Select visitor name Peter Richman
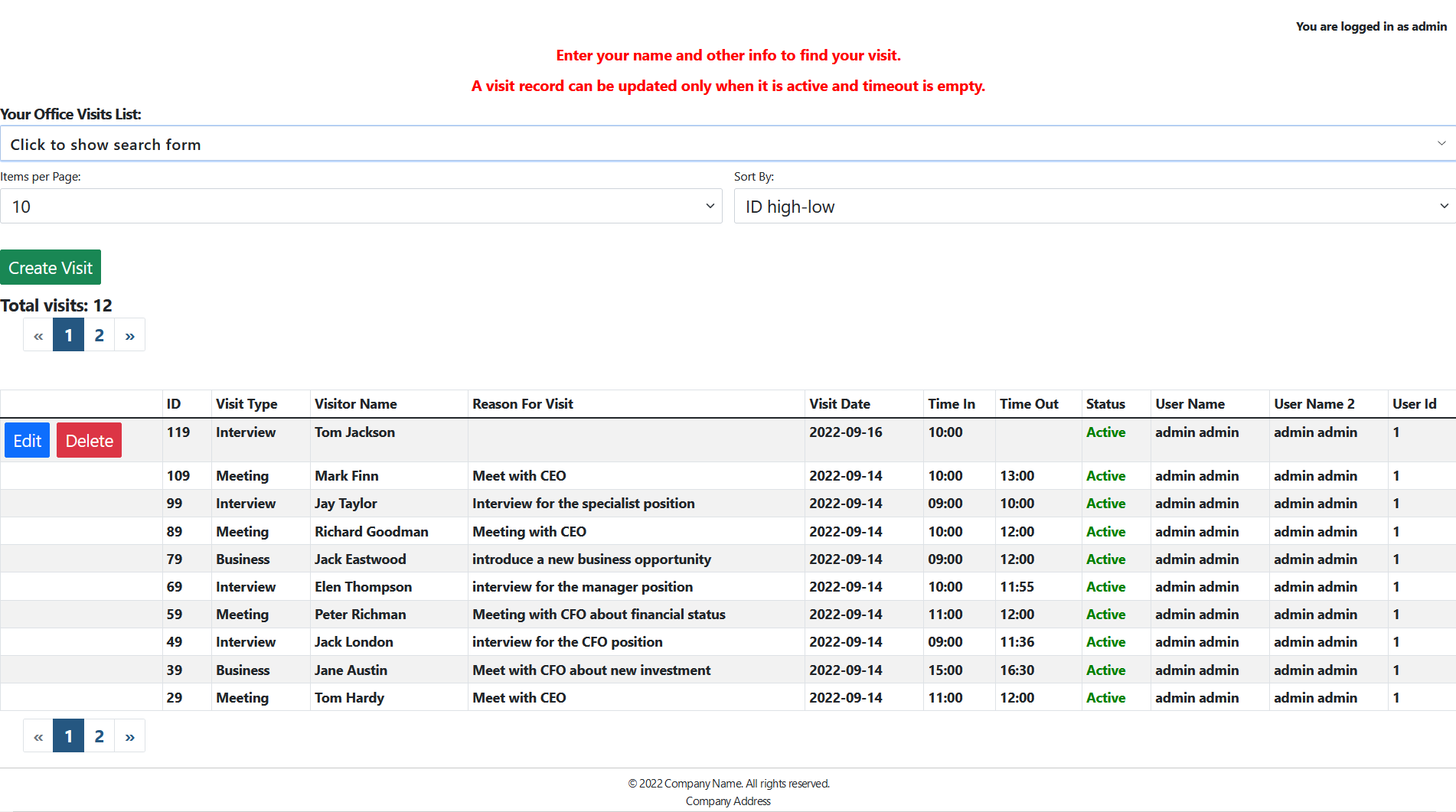Screen dimensions: 1456x812 point(361,615)
